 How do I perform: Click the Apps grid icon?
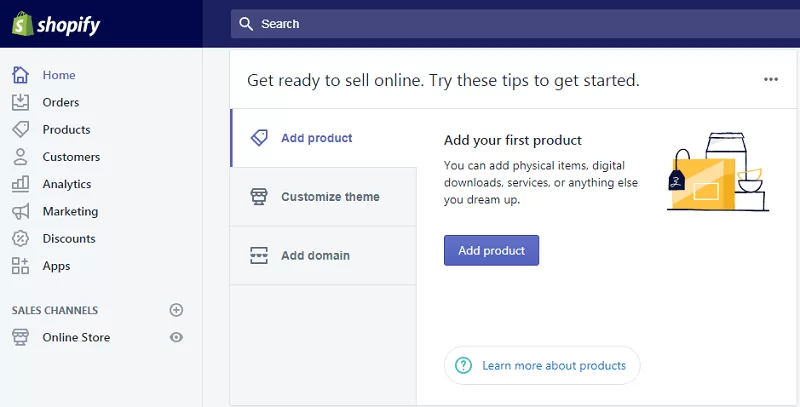pos(20,266)
